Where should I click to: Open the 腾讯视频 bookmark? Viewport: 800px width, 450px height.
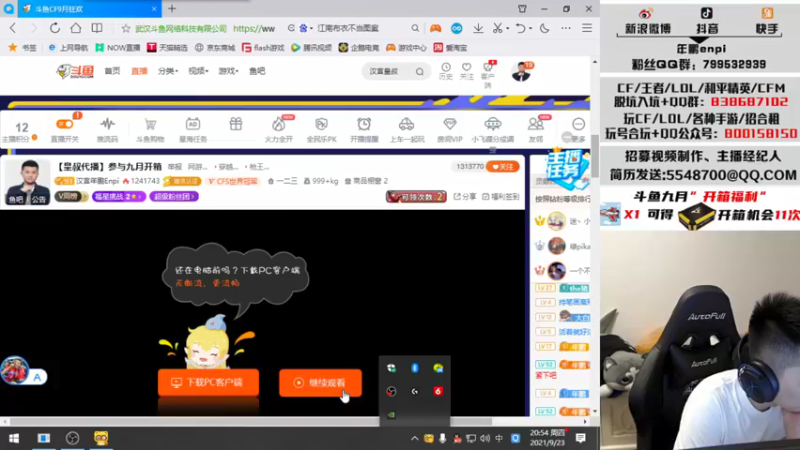pos(311,47)
